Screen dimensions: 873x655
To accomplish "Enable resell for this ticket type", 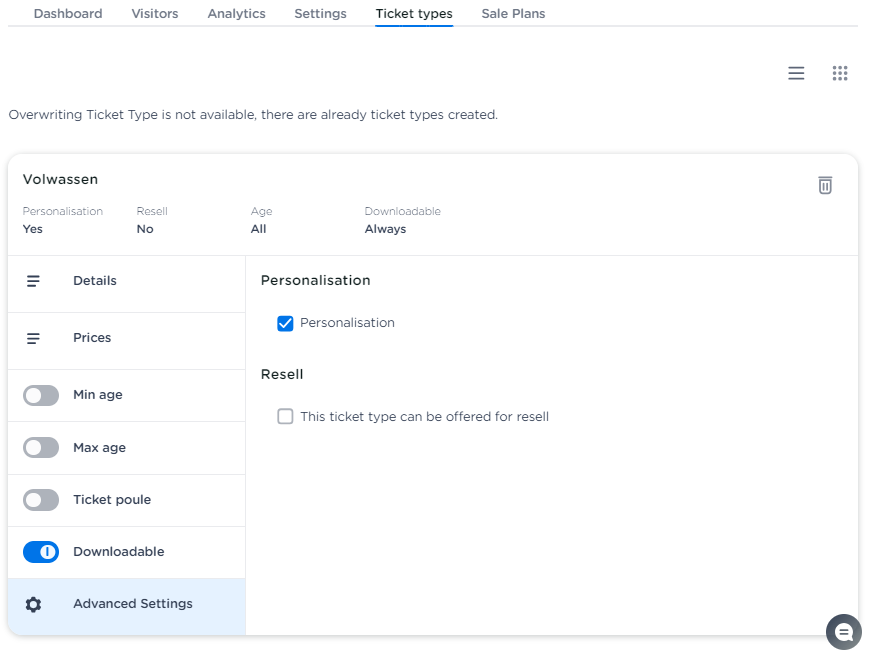I will [285, 417].
